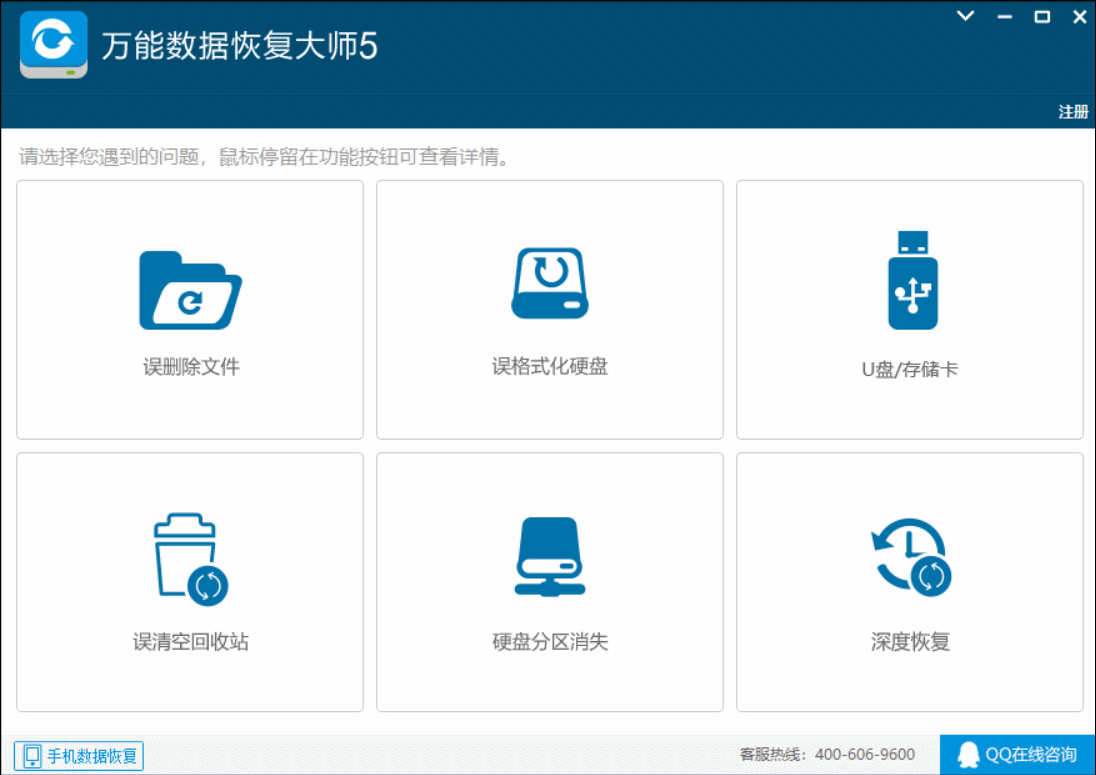Viewport: 1096px width, 775px height.
Task: Minimize the recovery app window
Action: point(1004,17)
